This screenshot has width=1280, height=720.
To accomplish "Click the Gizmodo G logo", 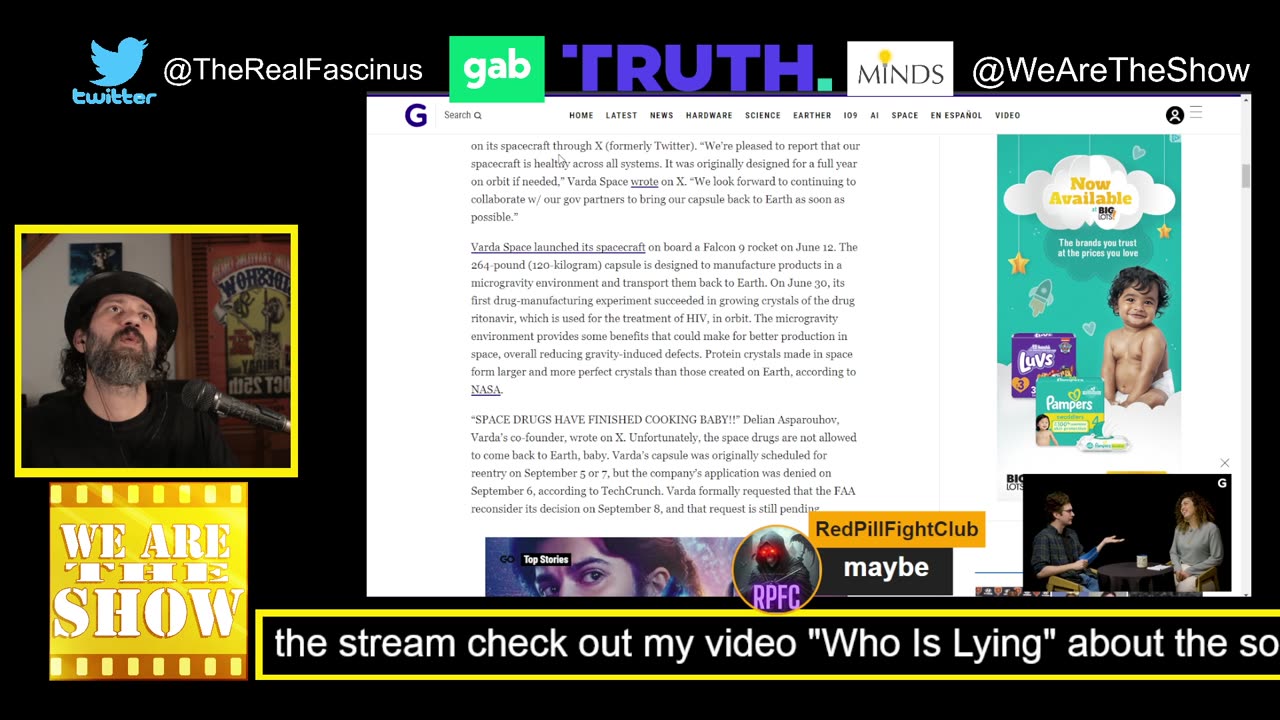I will click(x=416, y=115).
